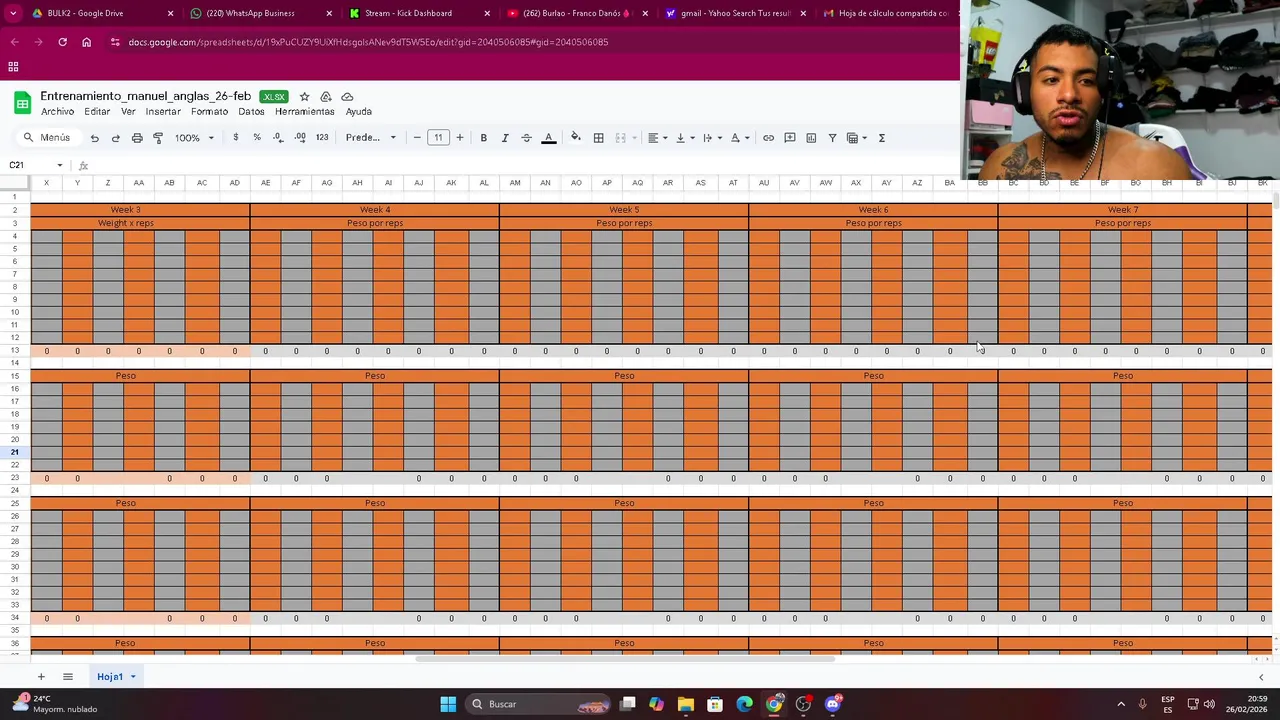Add a comment with the comment icon
The width and height of the screenshot is (1280, 720).
[790, 138]
